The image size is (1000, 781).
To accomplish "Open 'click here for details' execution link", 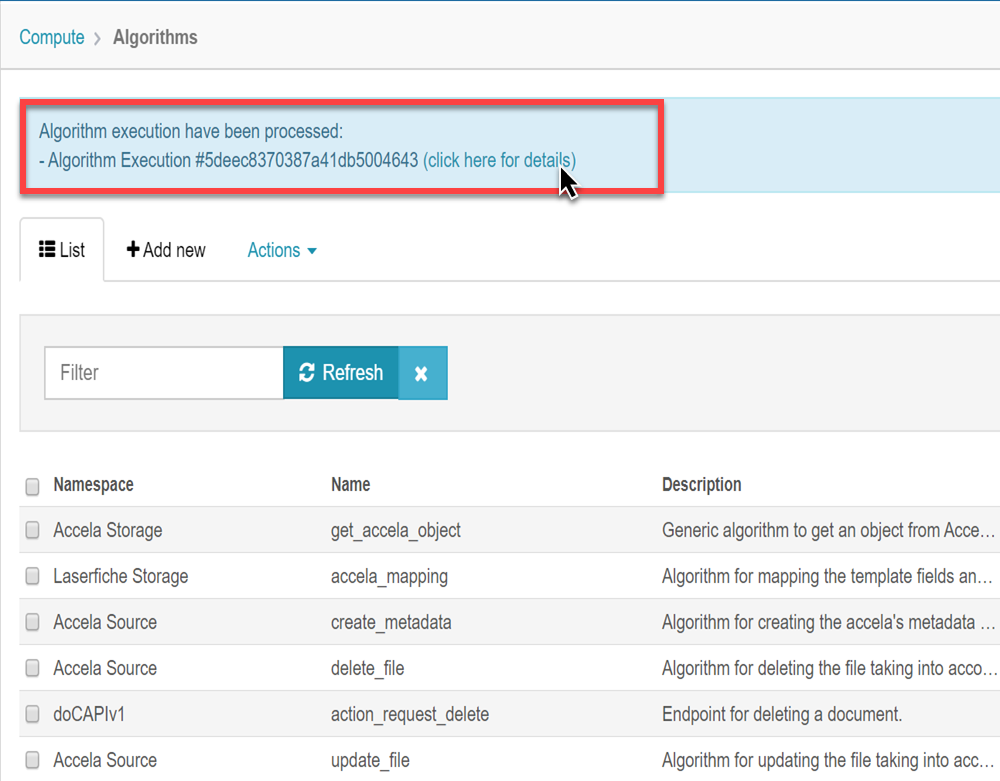I will pos(499,160).
